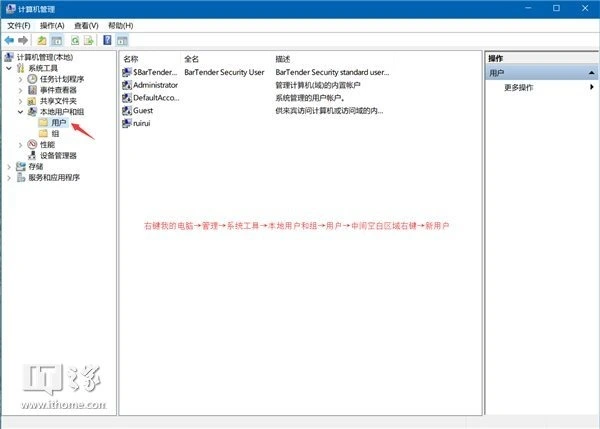Screen dimensions: 600x429
Task: Click the Back arrow toolbar icon
Action: coord(9,40)
